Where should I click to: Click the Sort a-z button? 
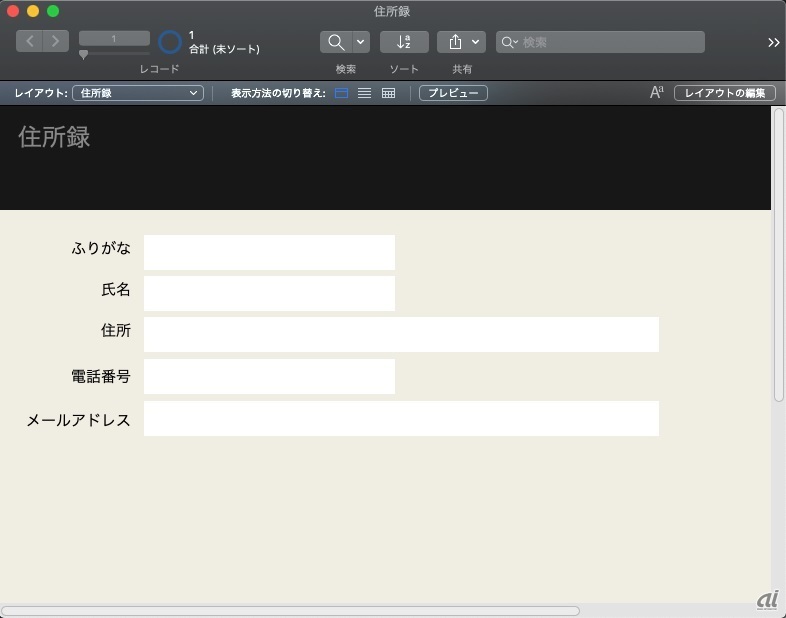click(404, 42)
